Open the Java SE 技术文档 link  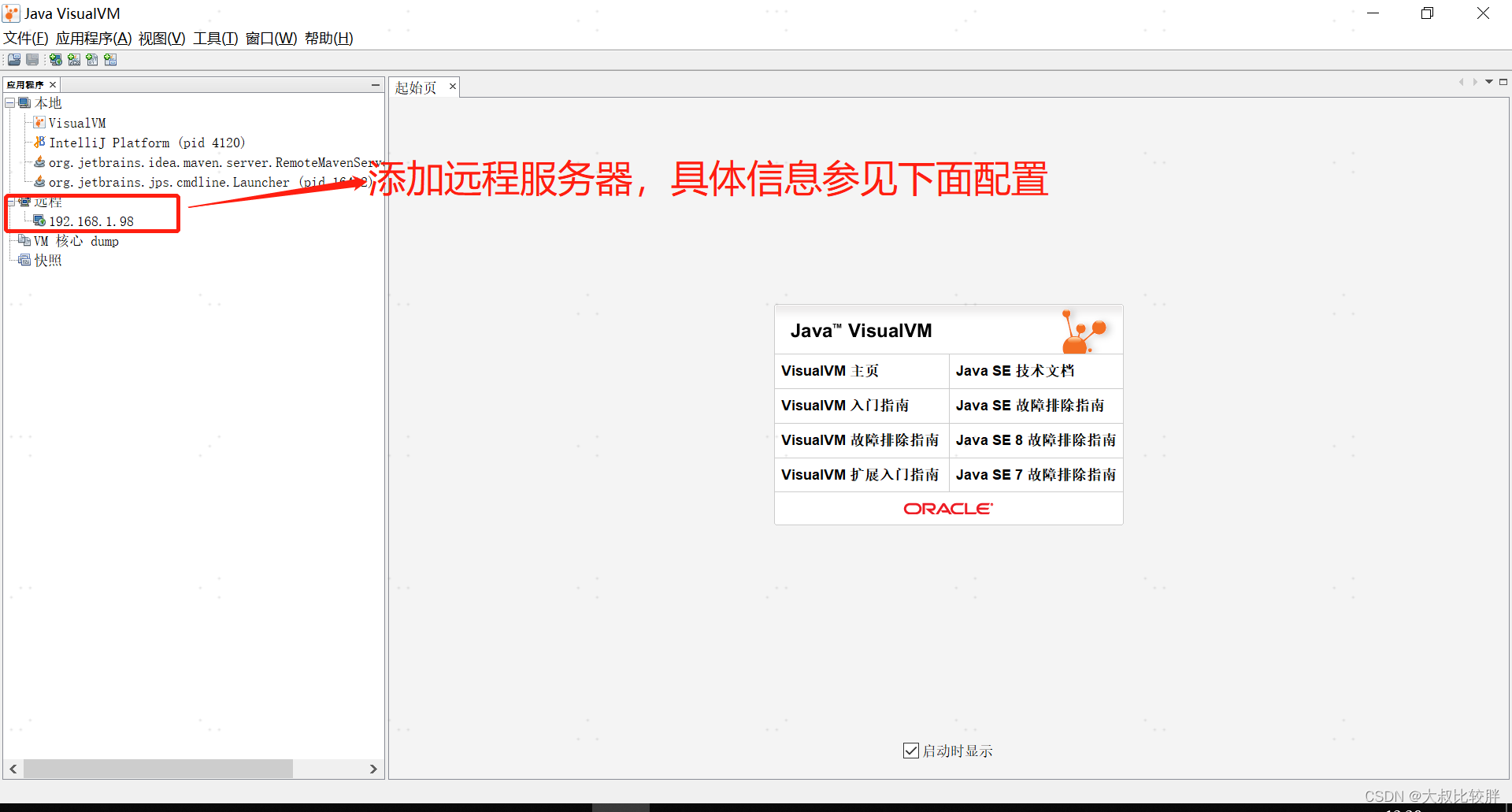click(1015, 371)
